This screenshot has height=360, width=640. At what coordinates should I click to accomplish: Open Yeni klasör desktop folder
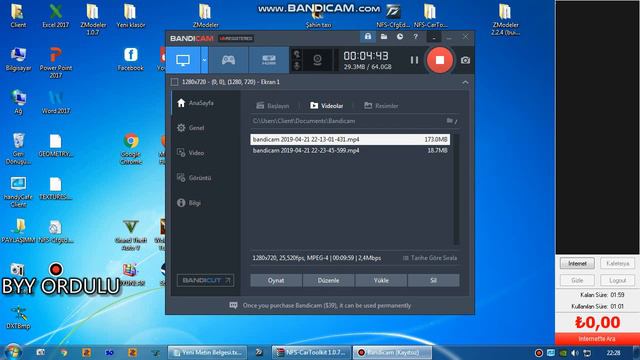click(x=131, y=16)
